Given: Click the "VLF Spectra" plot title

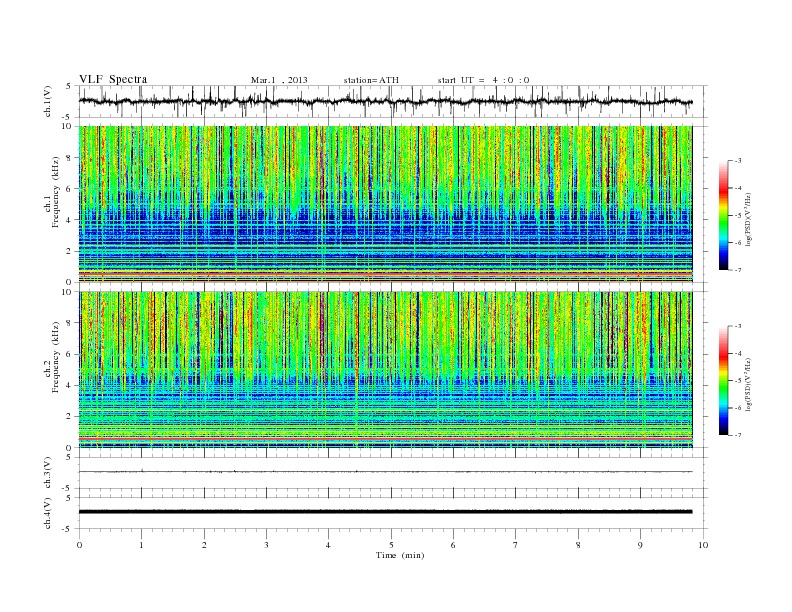Looking at the screenshot, I should pos(113,79).
